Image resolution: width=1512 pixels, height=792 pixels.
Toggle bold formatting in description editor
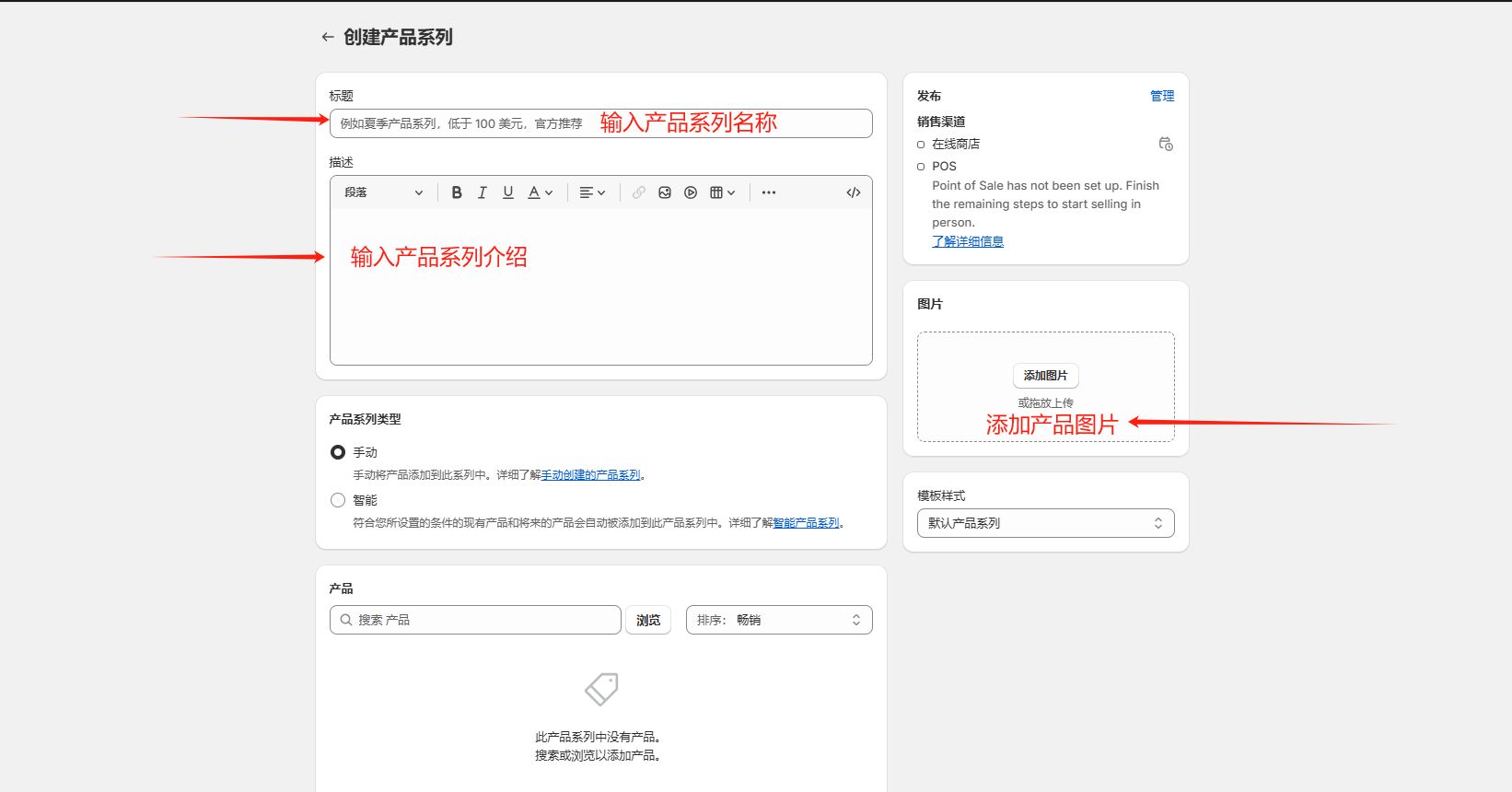tap(457, 192)
